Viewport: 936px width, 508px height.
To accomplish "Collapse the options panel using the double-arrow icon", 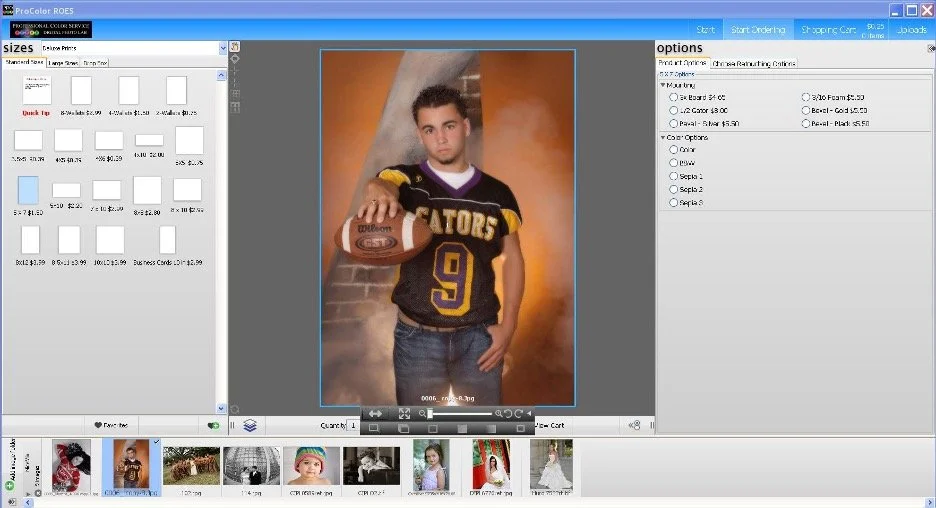I will [931, 48].
